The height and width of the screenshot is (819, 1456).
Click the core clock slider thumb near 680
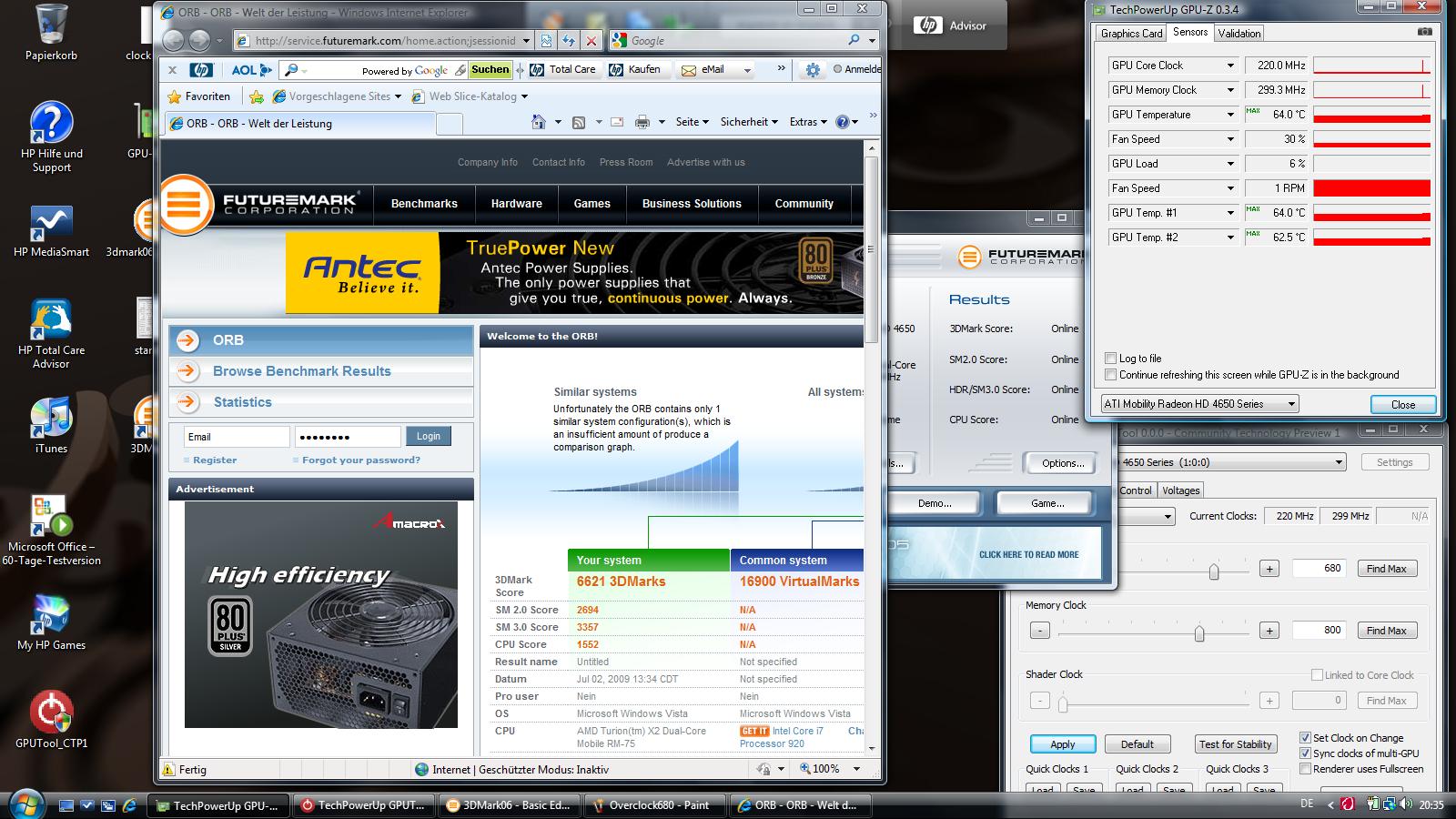(x=1213, y=571)
